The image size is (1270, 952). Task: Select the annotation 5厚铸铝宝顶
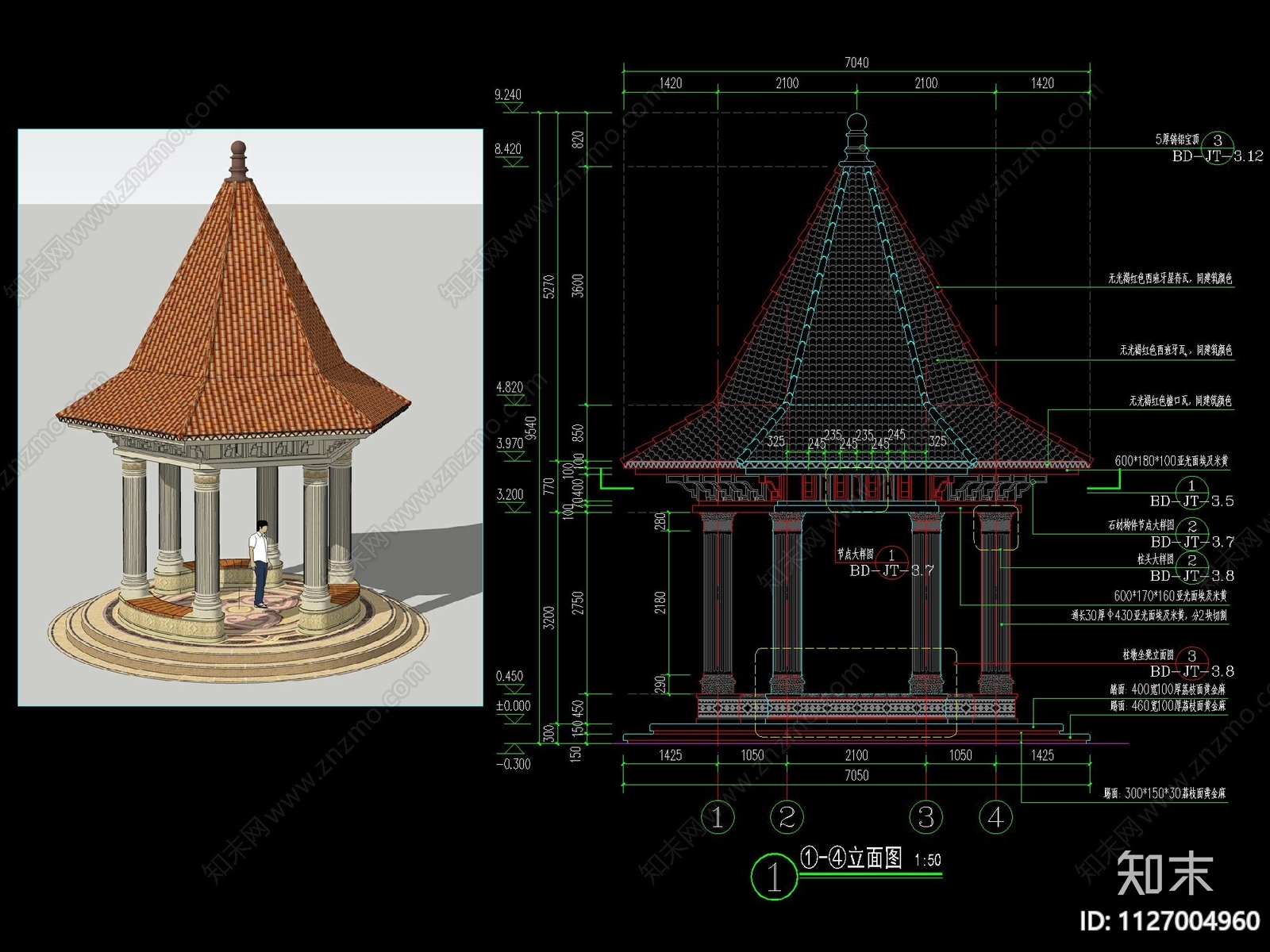point(1177,140)
